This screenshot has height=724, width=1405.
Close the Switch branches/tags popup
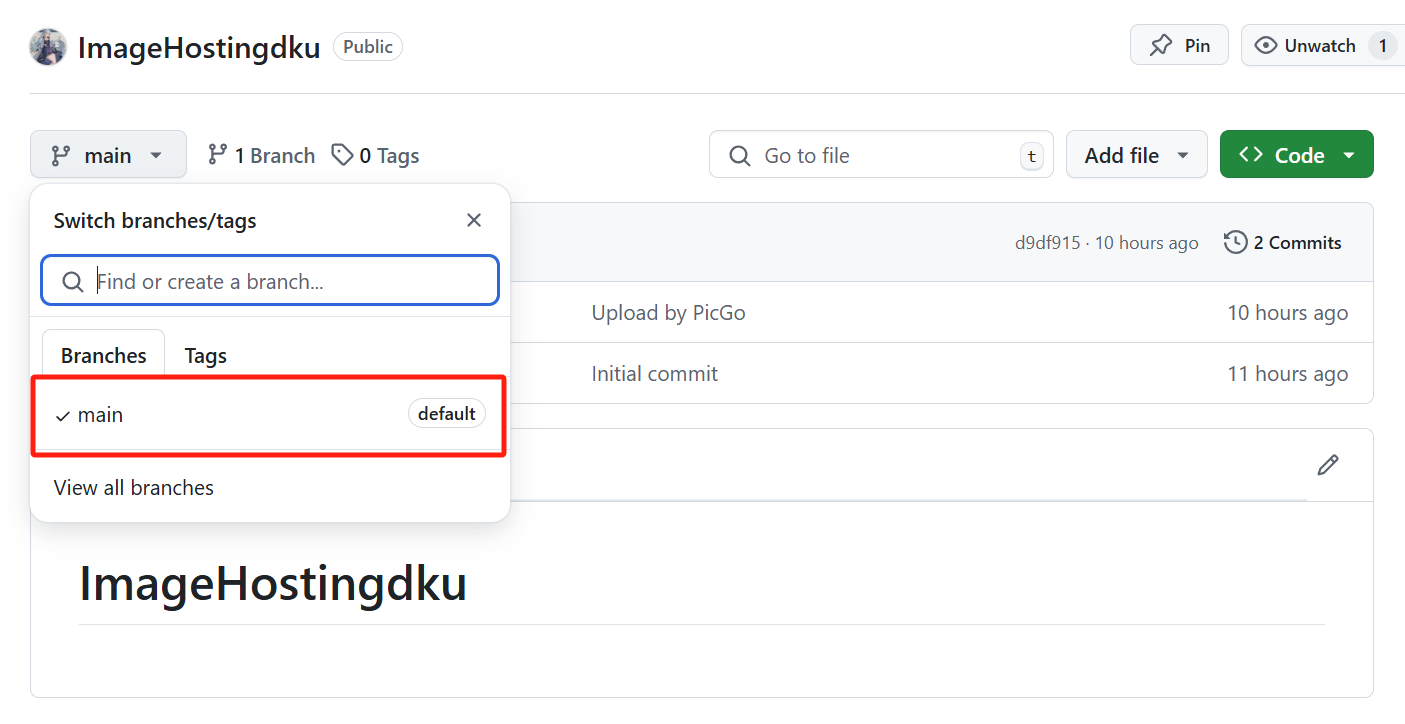[x=474, y=220]
